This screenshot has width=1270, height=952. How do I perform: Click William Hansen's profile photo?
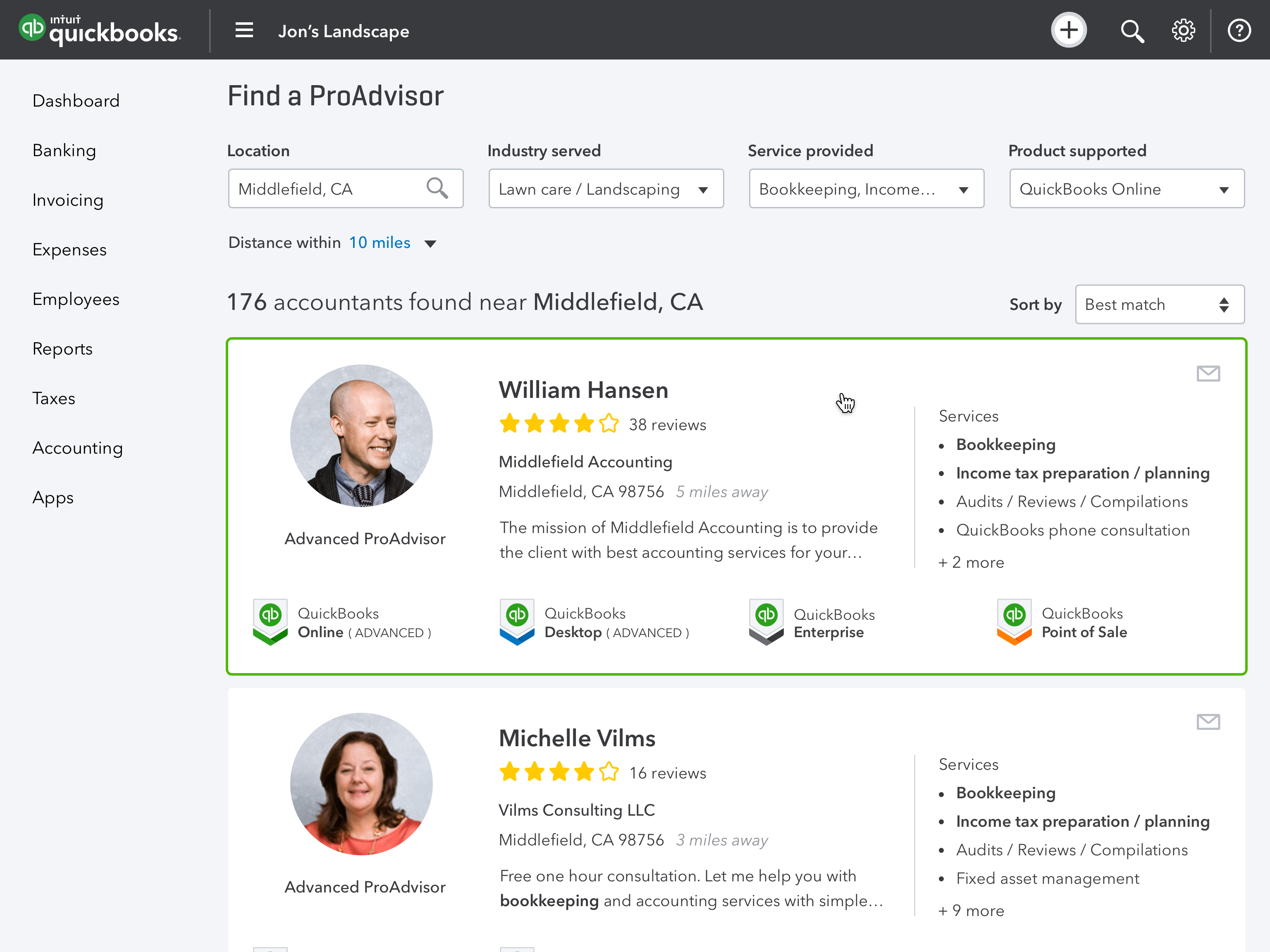coord(361,436)
